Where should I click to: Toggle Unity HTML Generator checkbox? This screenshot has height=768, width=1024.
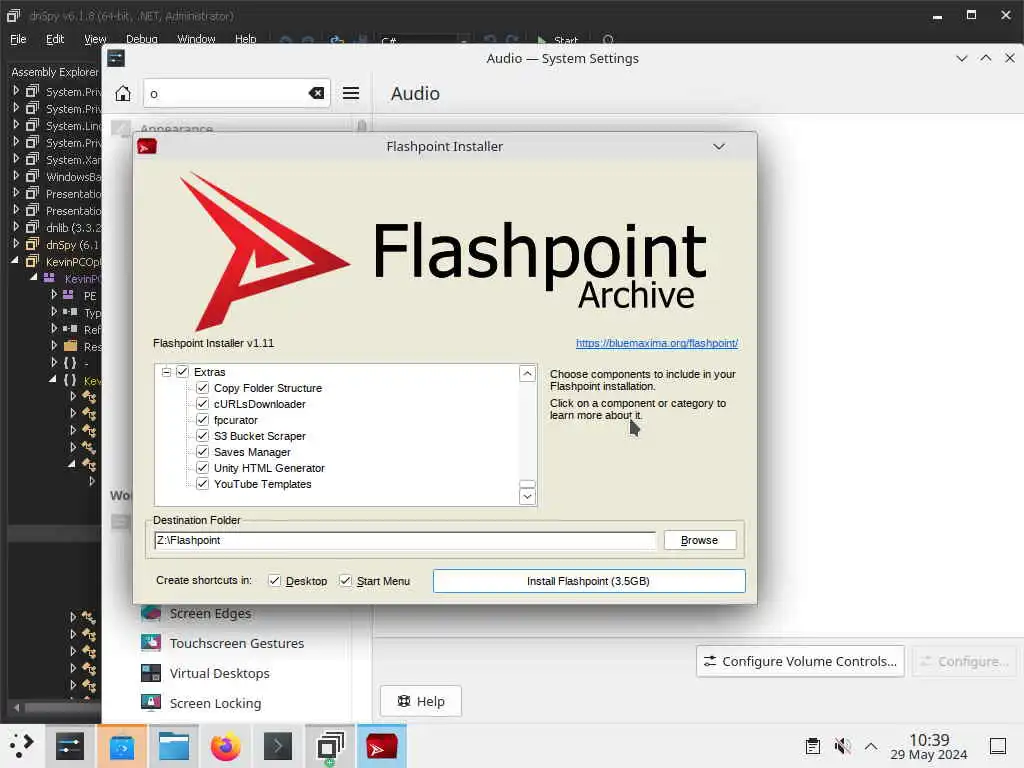(202, 468)
